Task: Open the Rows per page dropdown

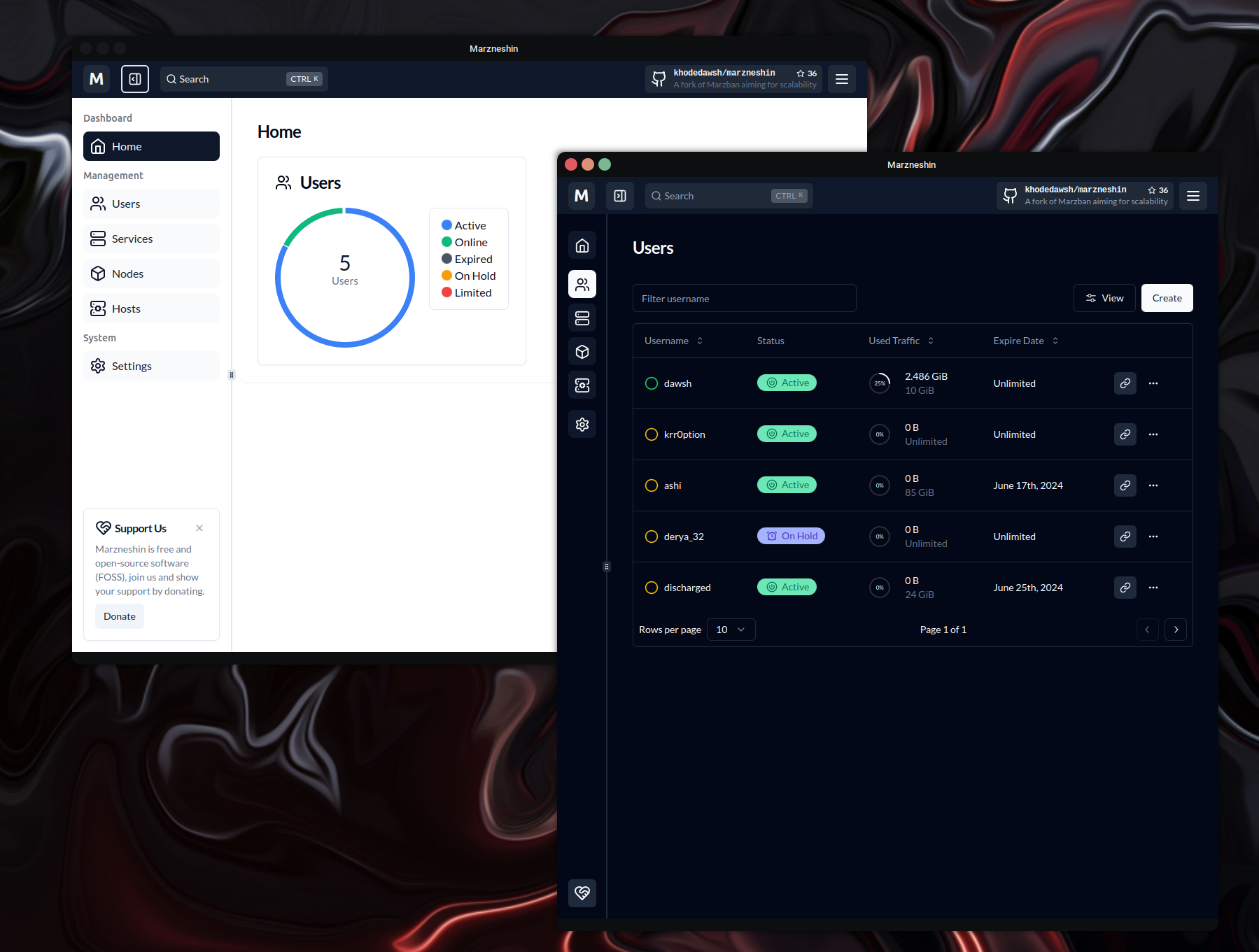Action: click(731, 630)
